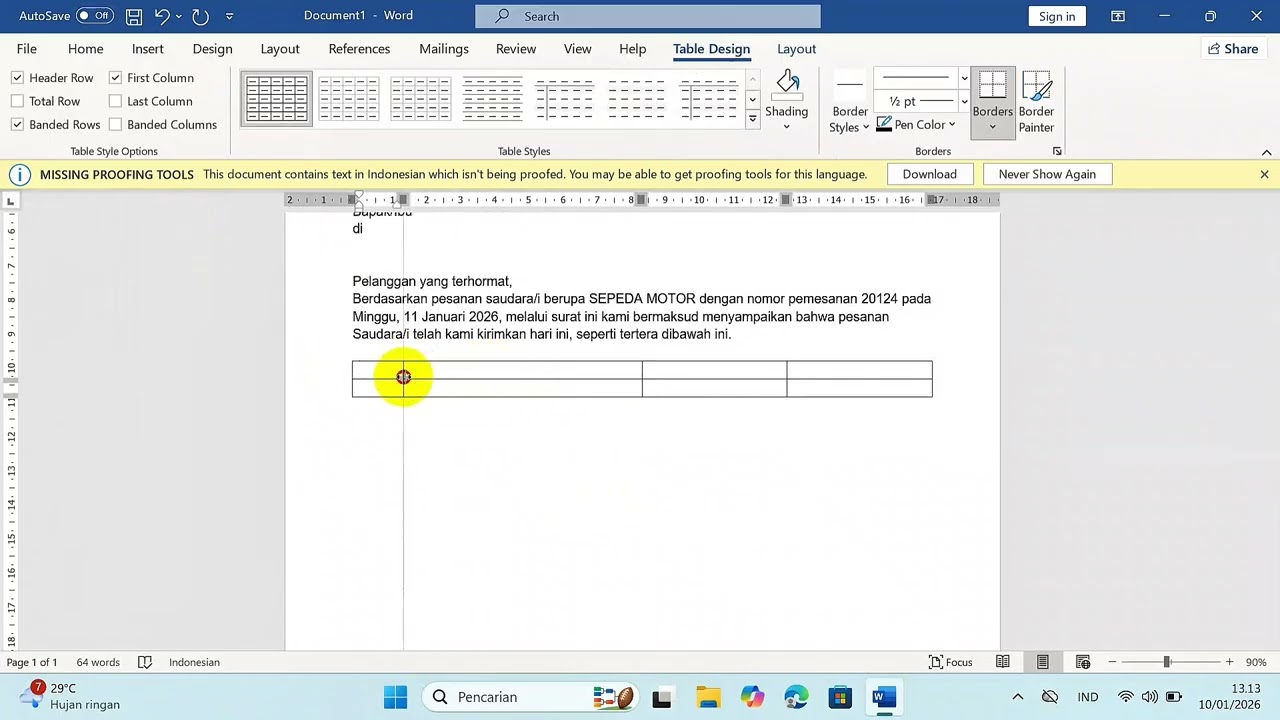1280x720 pixels.
Task: Toggle the First Column checkbox
Action: pyautogui.click(x=115, y=78)
